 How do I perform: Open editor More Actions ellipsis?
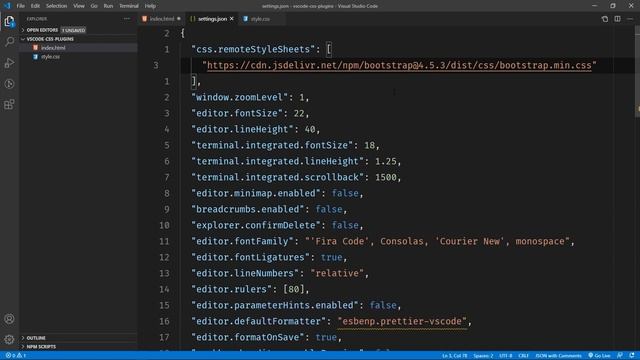(630, 19)
